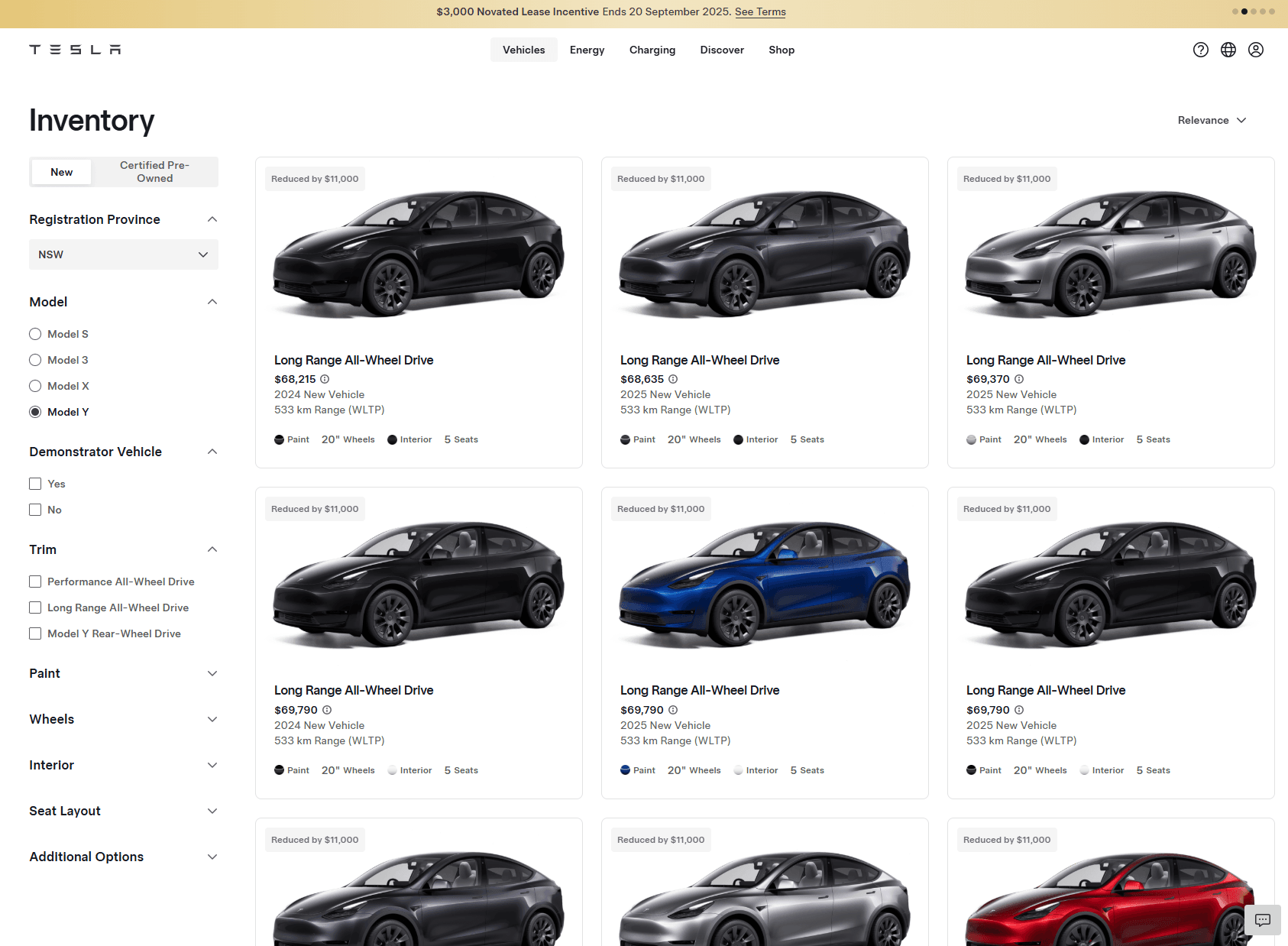Open $68,635 Long Range All-Wheel Drive listing
The width and height of the screenshot is (1288, 946).
coord(700,360)
